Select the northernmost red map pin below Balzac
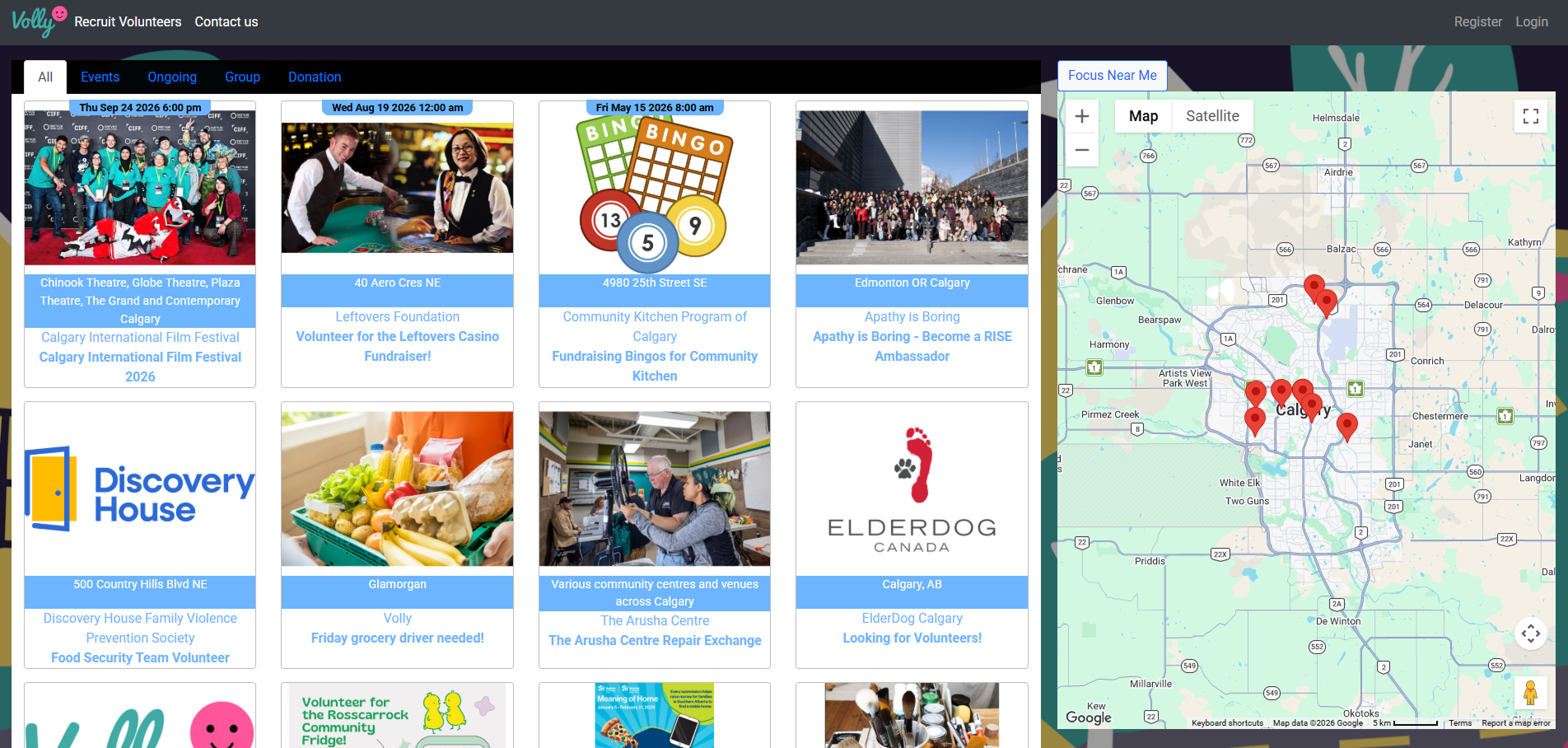This screenshot has width=1568, height=748. click(1314, 288)
